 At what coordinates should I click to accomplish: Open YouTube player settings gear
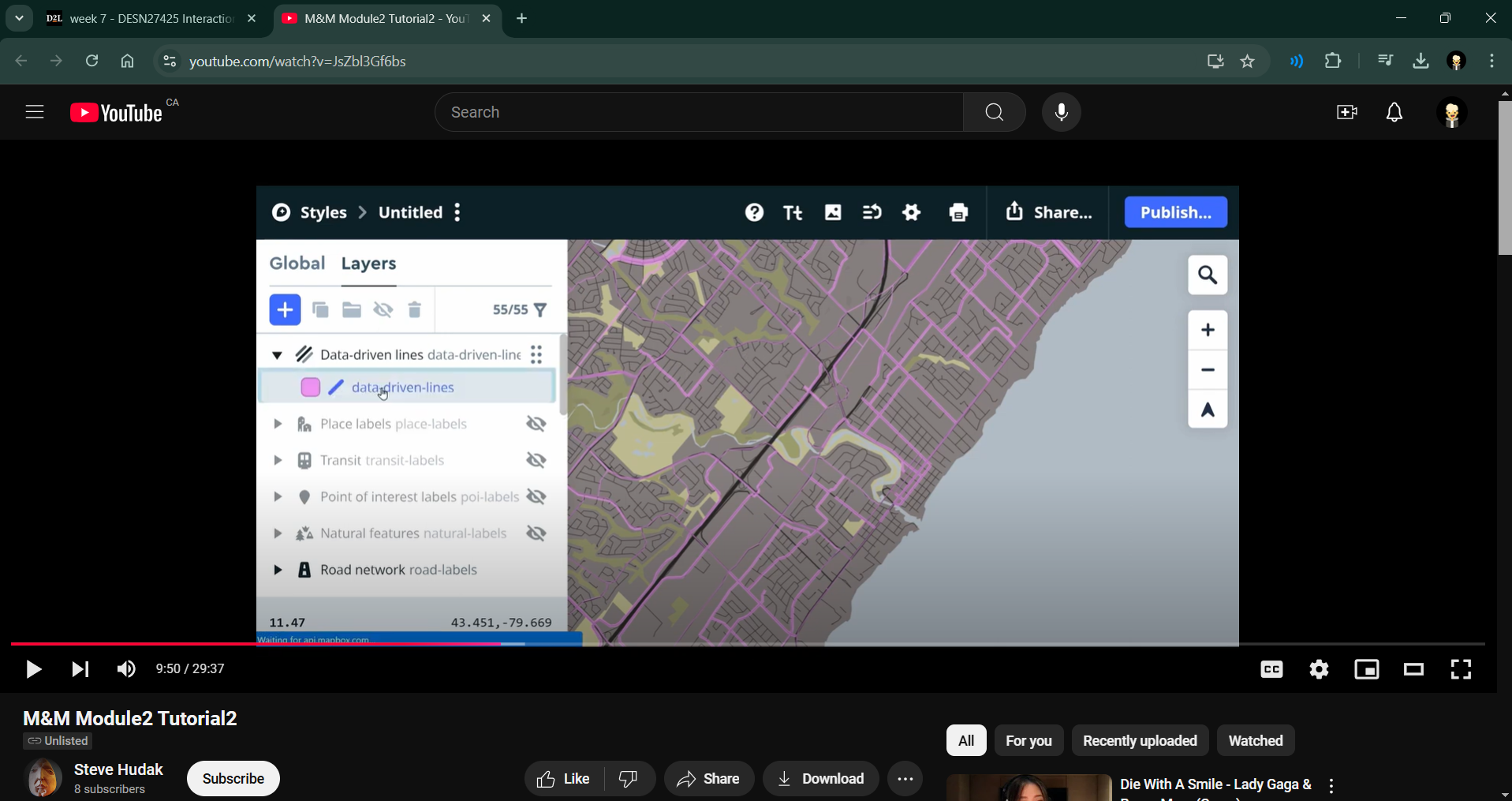(1319, 670)
